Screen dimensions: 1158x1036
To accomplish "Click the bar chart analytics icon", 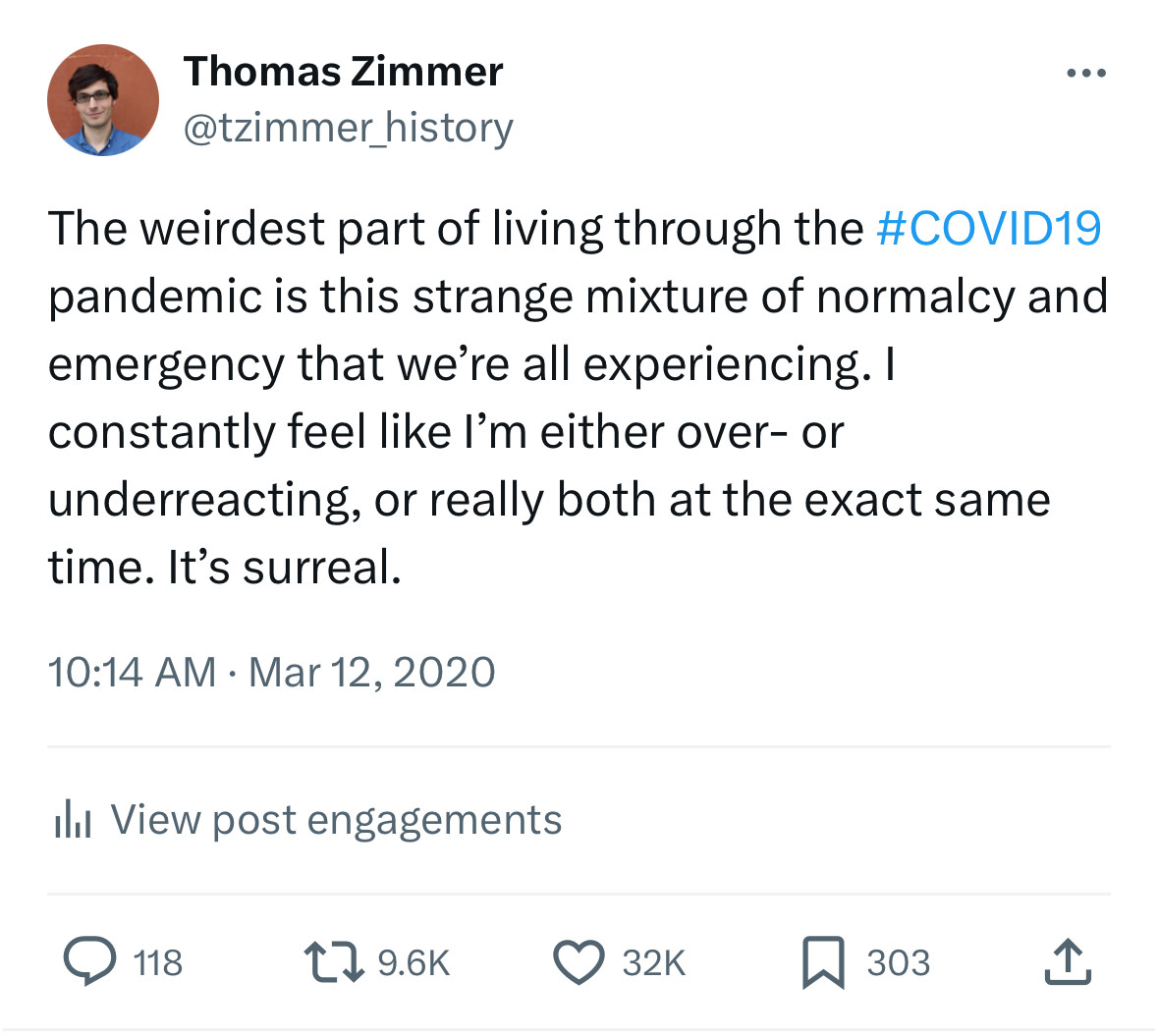I will 73,819.
